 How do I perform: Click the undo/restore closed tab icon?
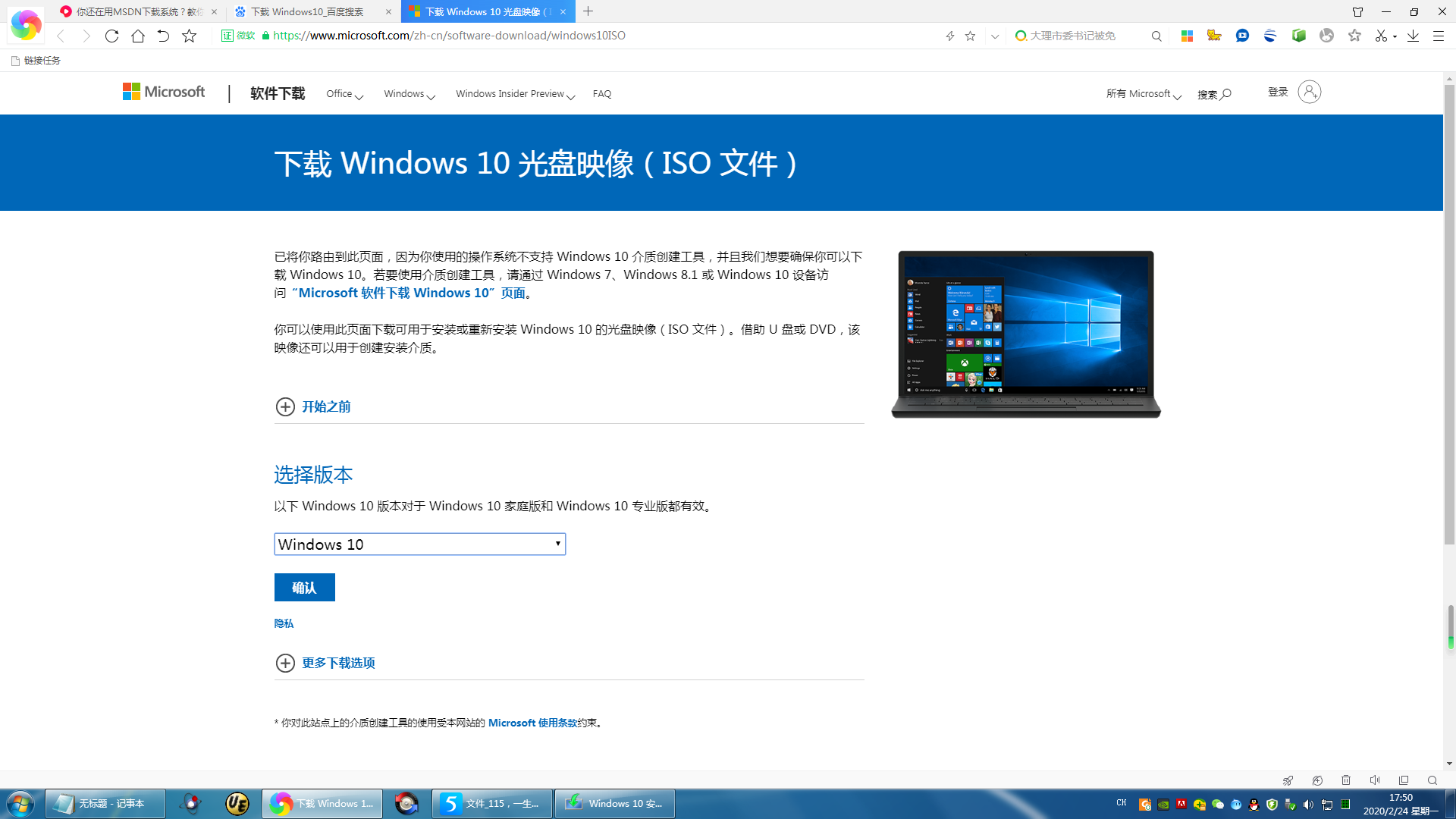163,36
